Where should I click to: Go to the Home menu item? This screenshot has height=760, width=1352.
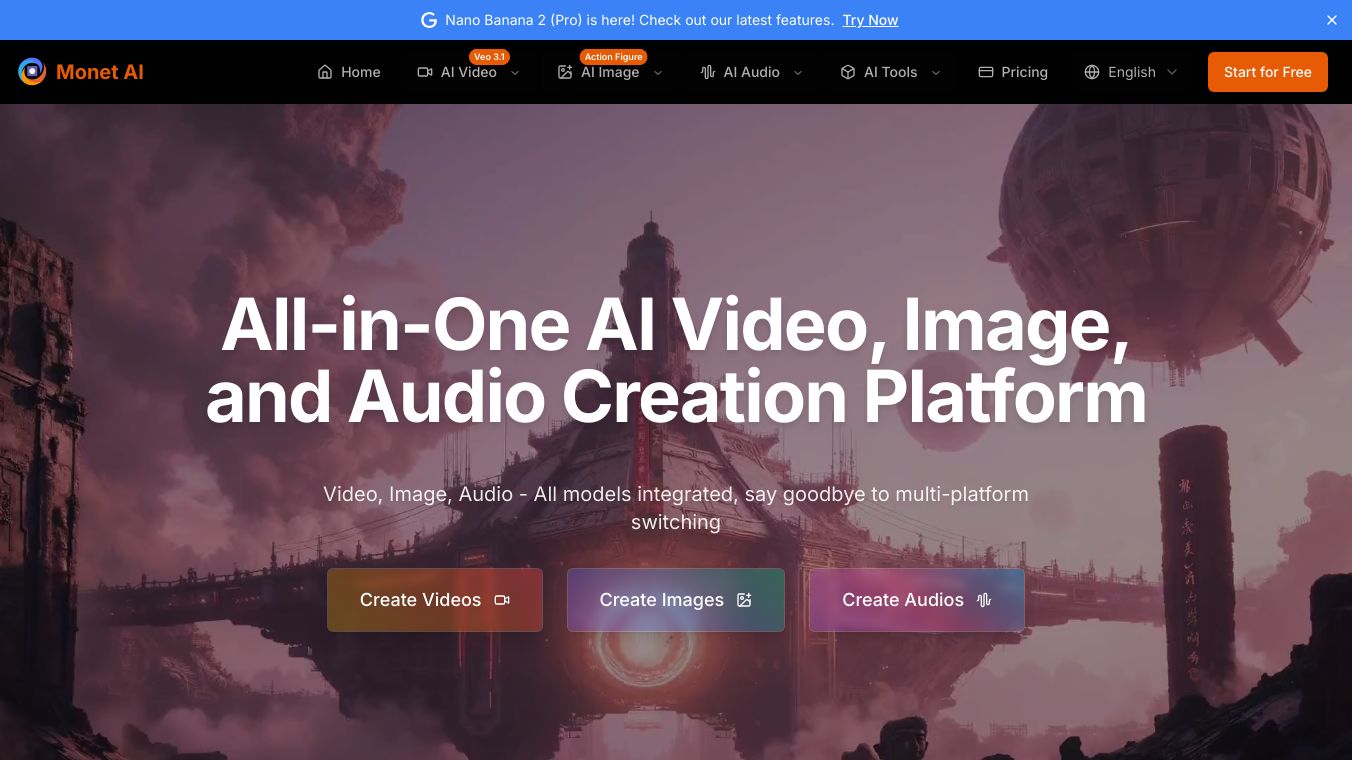tap(349, 72)
